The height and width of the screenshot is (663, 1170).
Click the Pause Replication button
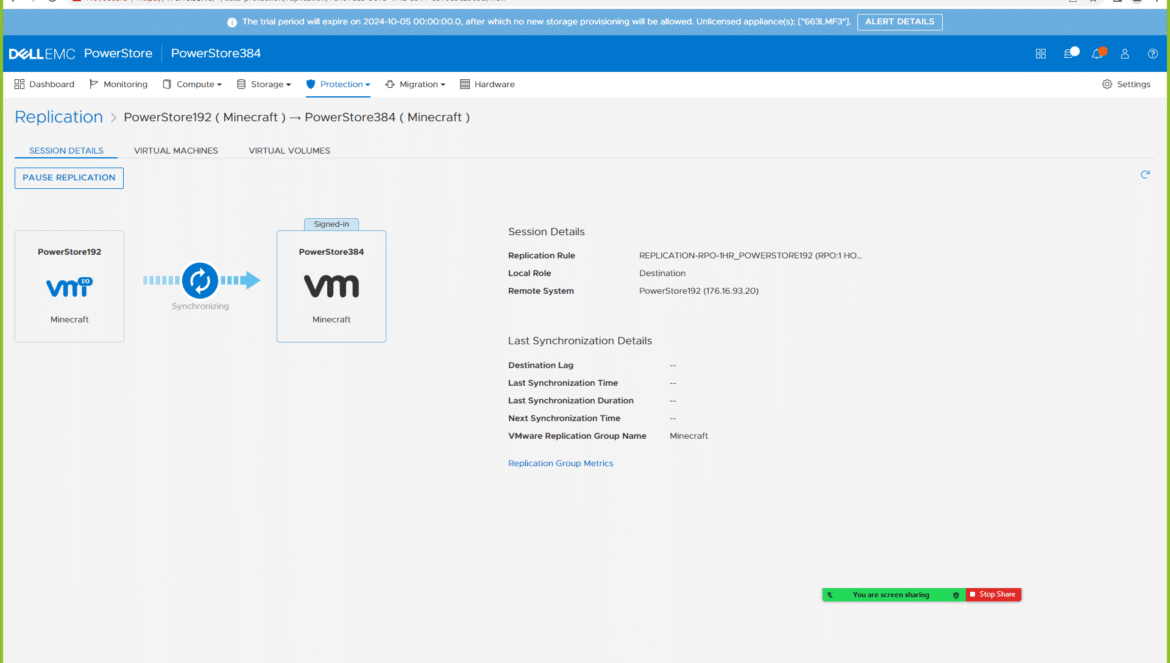point(69,177)
